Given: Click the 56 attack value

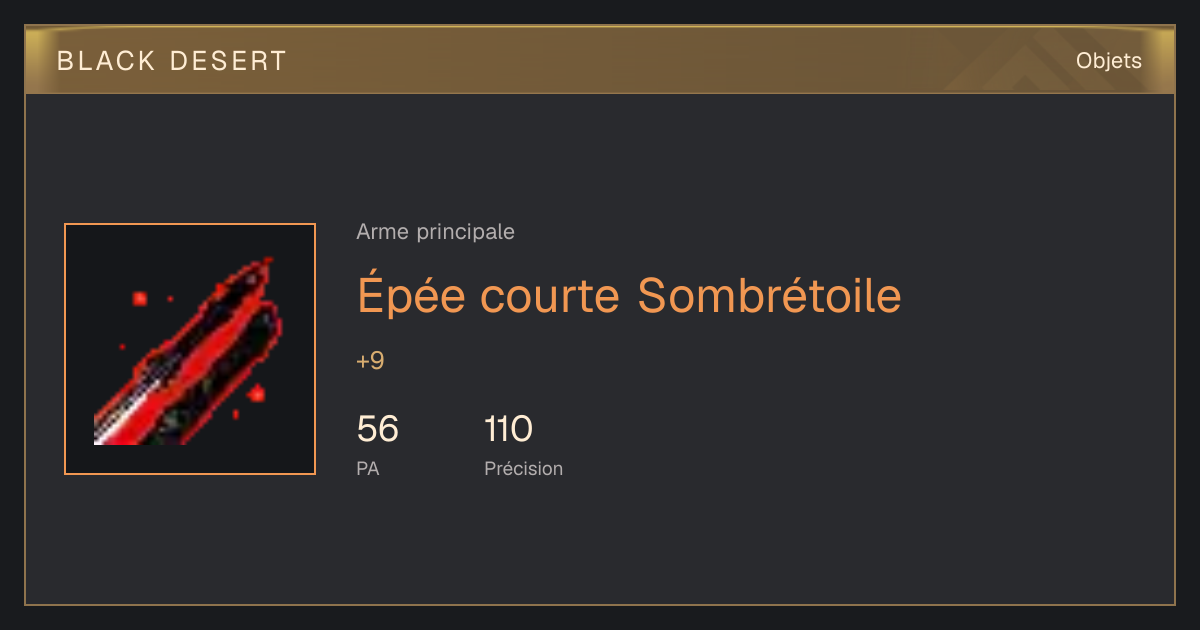Looking at the screenshot, I should coord(378,430).
